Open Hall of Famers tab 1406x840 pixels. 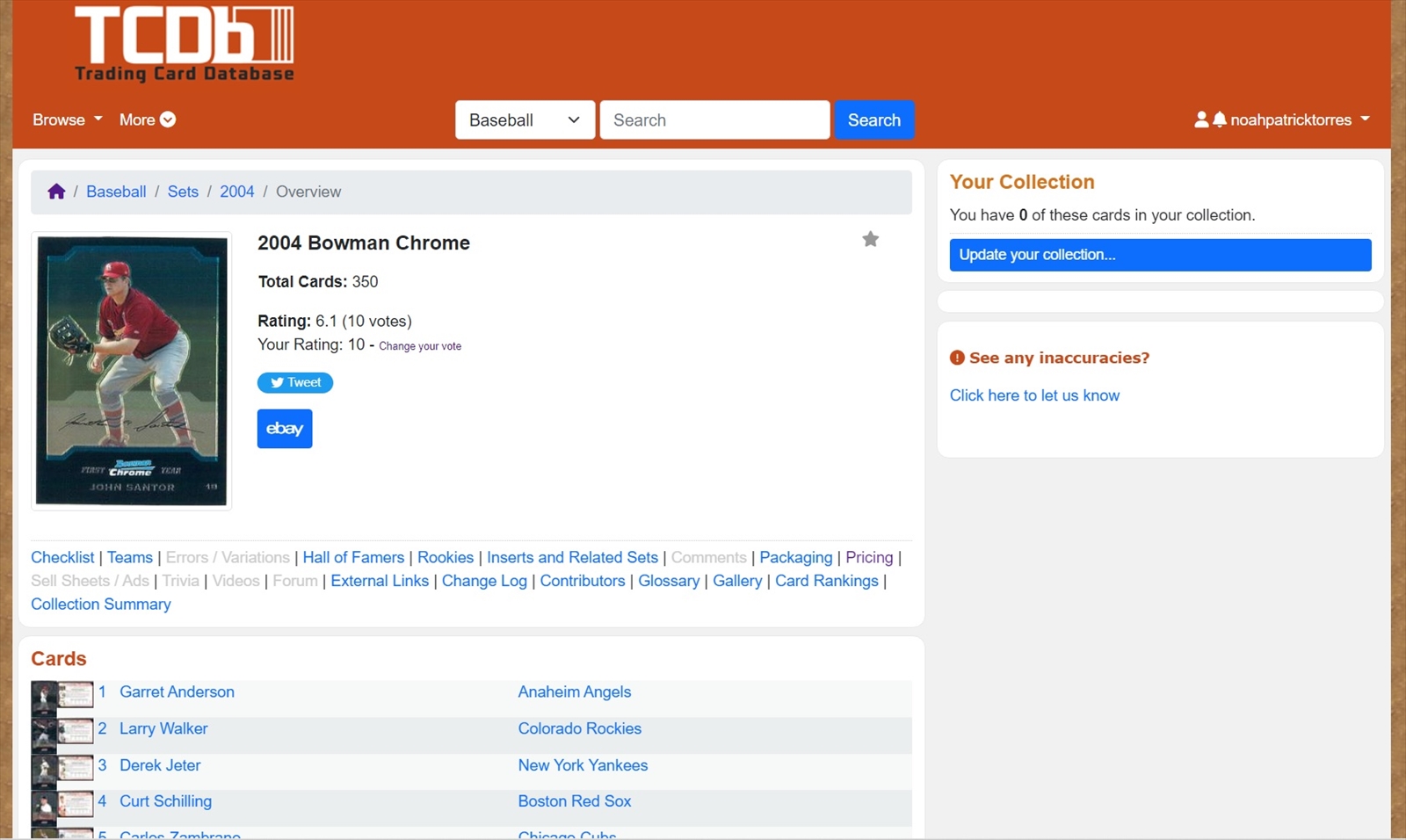(x=353, y=557)
